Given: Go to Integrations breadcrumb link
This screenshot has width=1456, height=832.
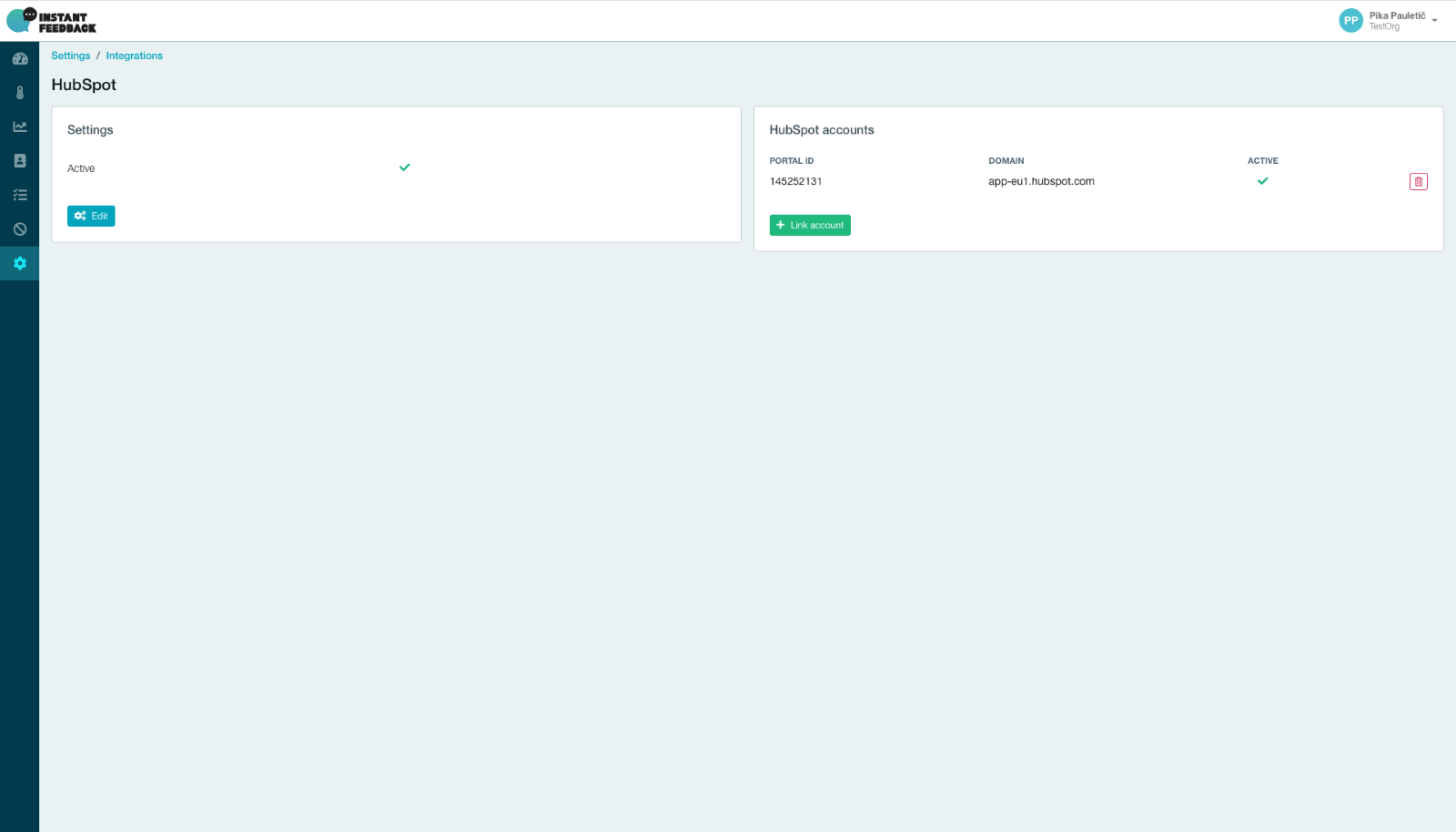Looking at the screenshot, I should coord(135,56).
